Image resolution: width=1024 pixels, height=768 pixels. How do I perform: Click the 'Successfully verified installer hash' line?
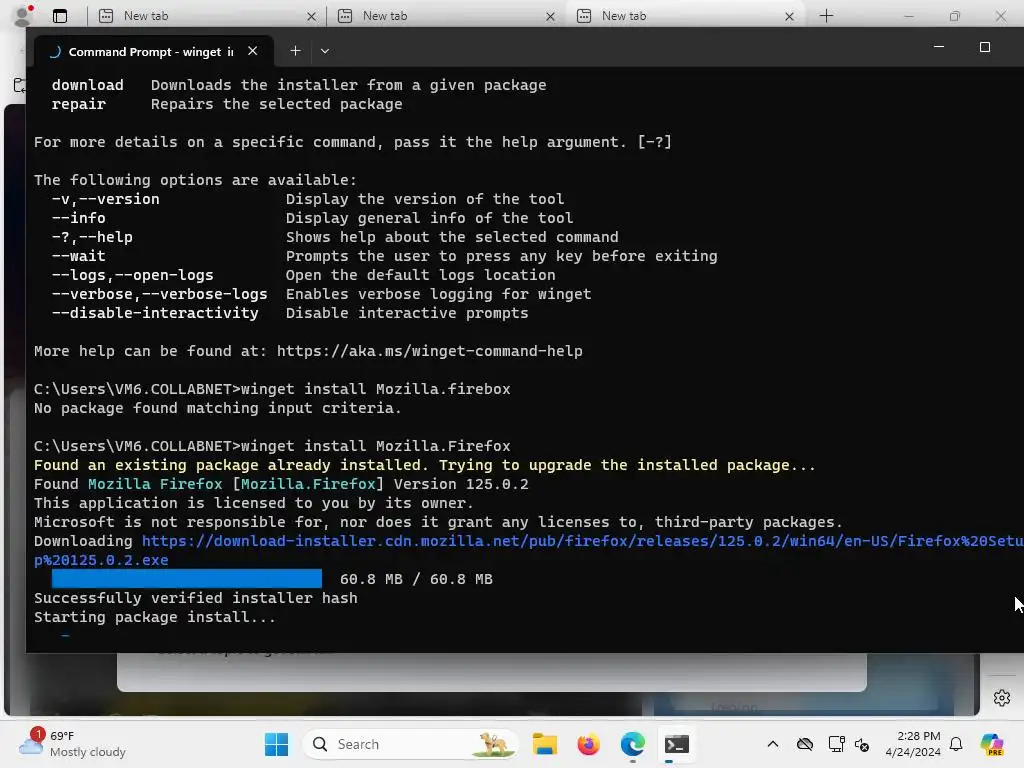pyautogui.click(x=196, y=598)
